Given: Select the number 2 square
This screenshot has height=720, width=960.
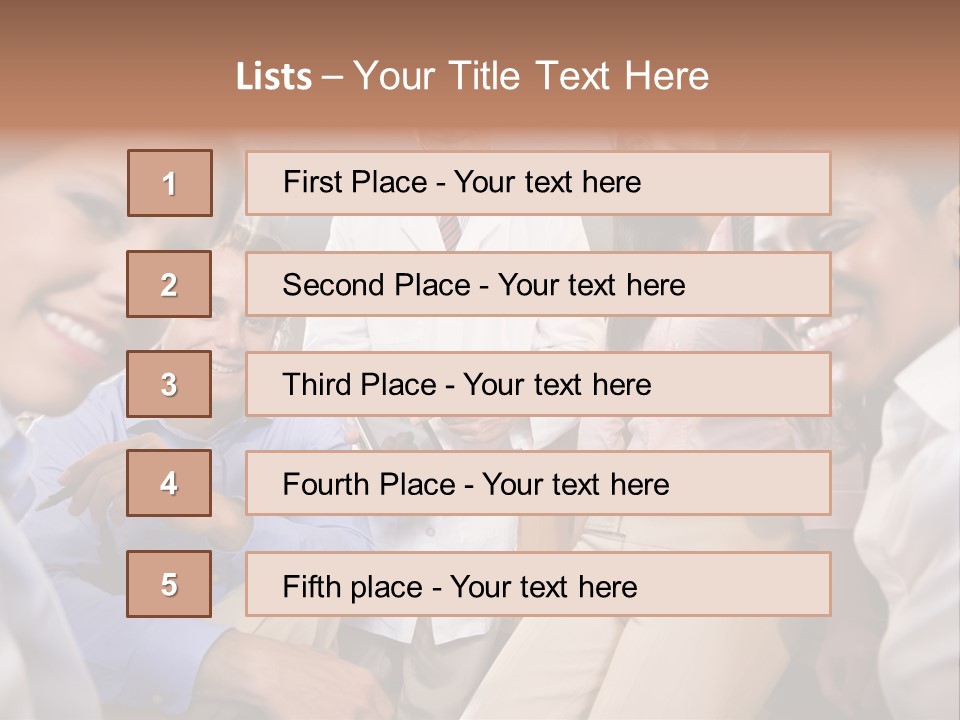Looking at the screenshot, I should [169, 284].
